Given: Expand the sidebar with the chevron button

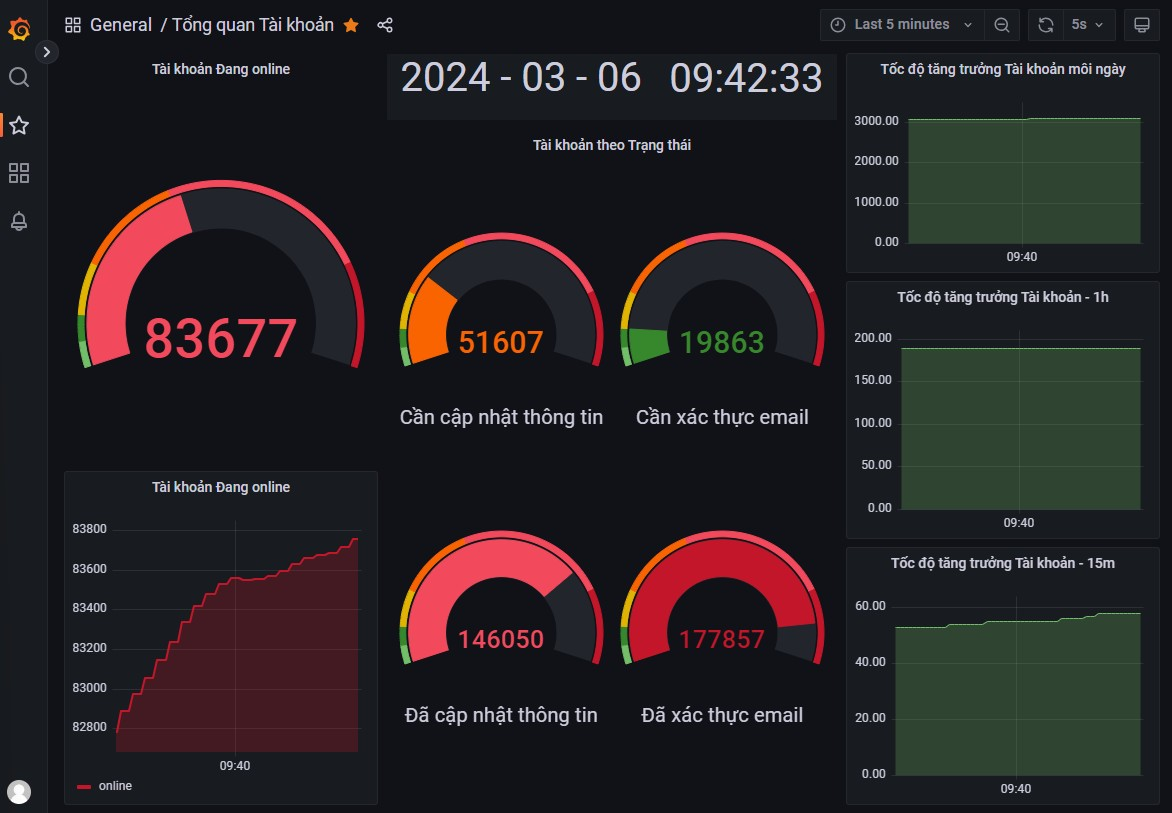Looking at the screenshot, I should coord(47,51).
